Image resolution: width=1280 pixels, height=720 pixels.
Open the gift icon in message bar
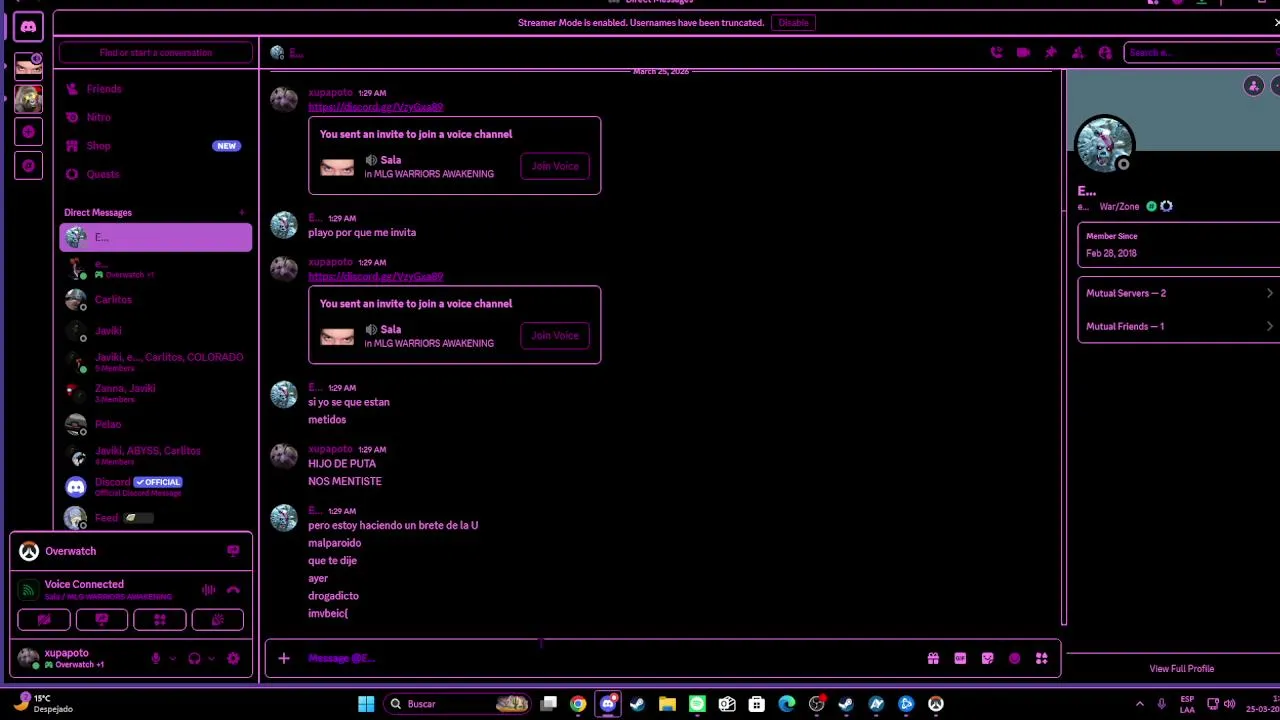coord(933,658)
